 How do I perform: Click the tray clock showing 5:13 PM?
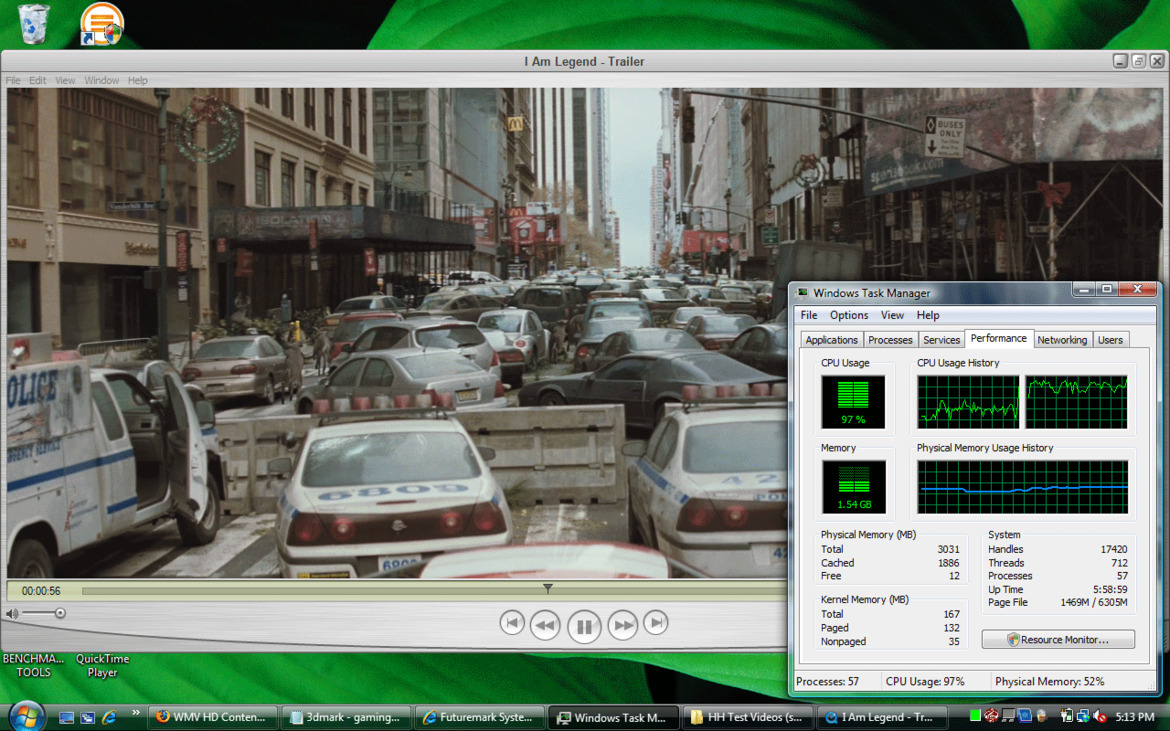coord(1134,717)
